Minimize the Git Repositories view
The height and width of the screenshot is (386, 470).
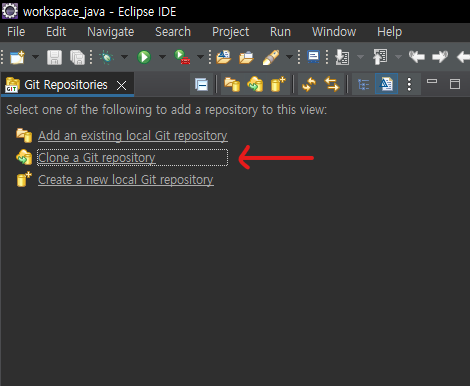click(x=432, y=81)
